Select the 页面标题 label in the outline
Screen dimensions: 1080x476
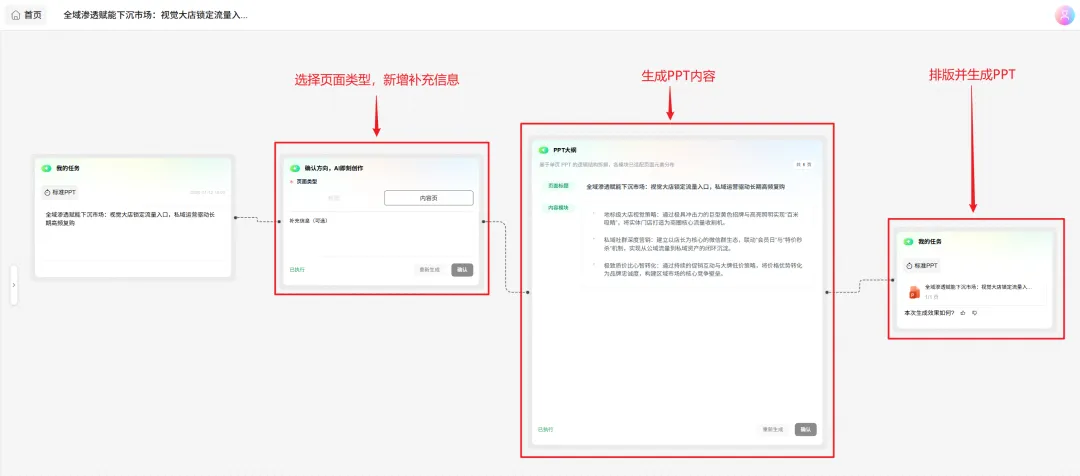point(559,186)
